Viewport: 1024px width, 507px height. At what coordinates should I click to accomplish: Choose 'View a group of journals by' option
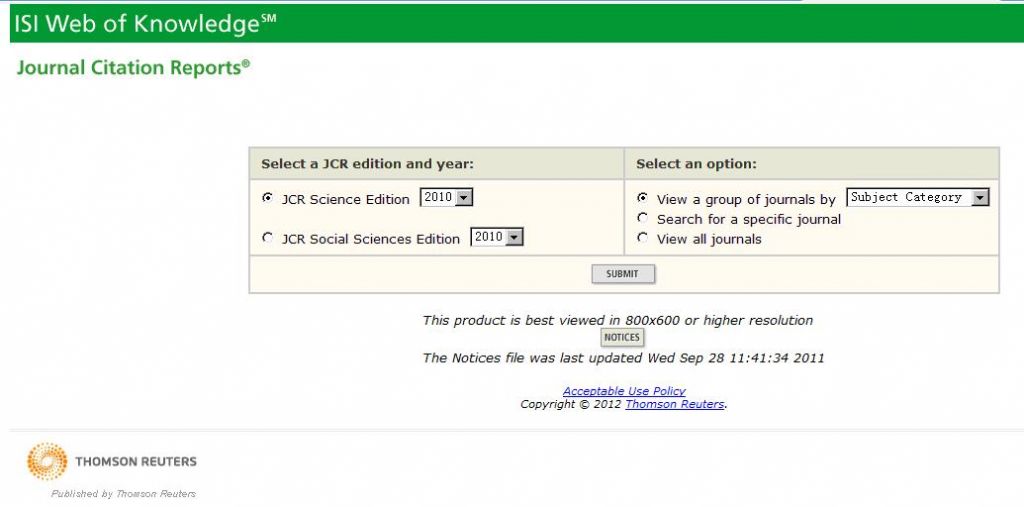[x=643, y=198]
